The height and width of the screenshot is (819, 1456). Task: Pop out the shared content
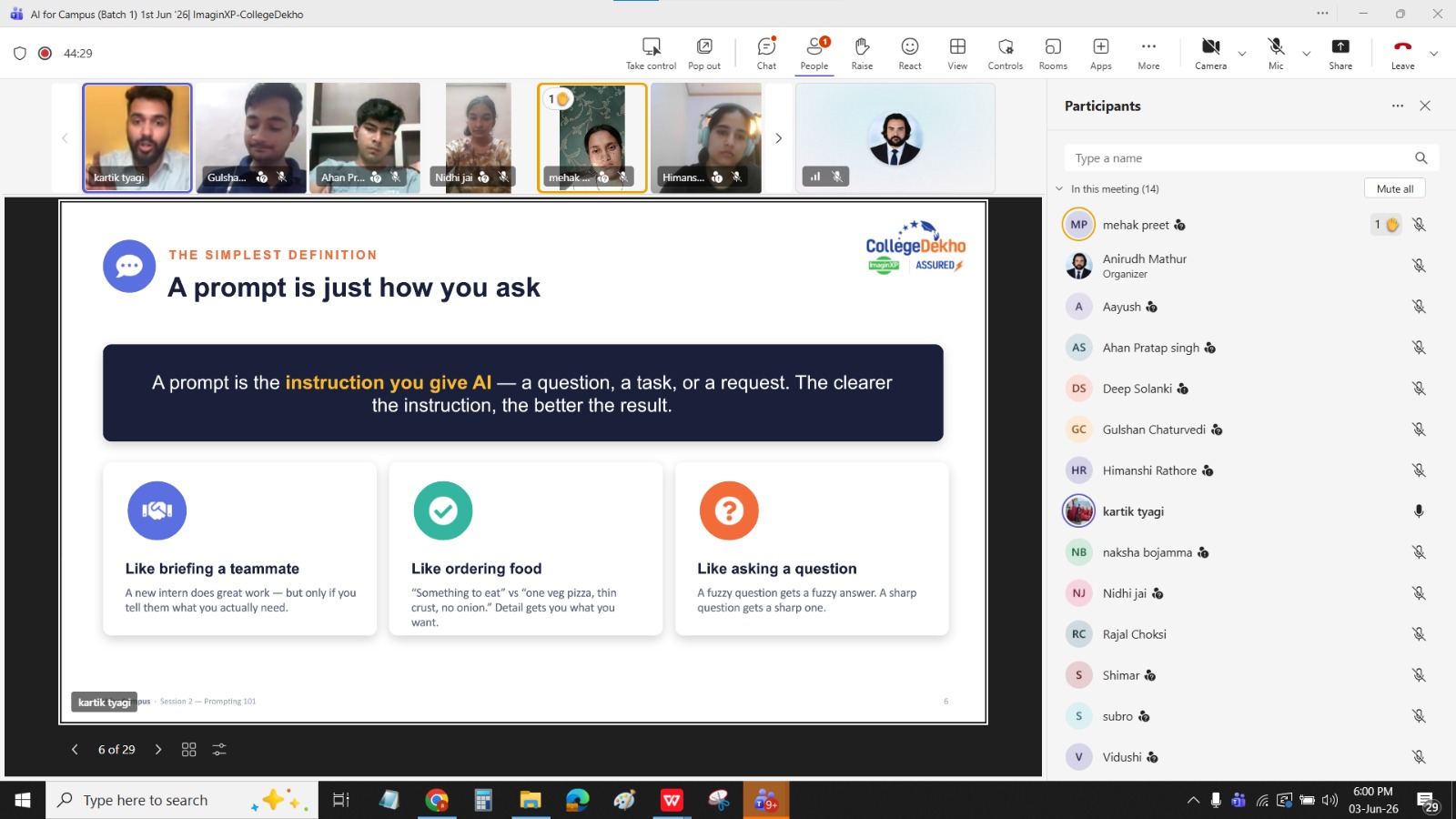(x=704, y=53)
